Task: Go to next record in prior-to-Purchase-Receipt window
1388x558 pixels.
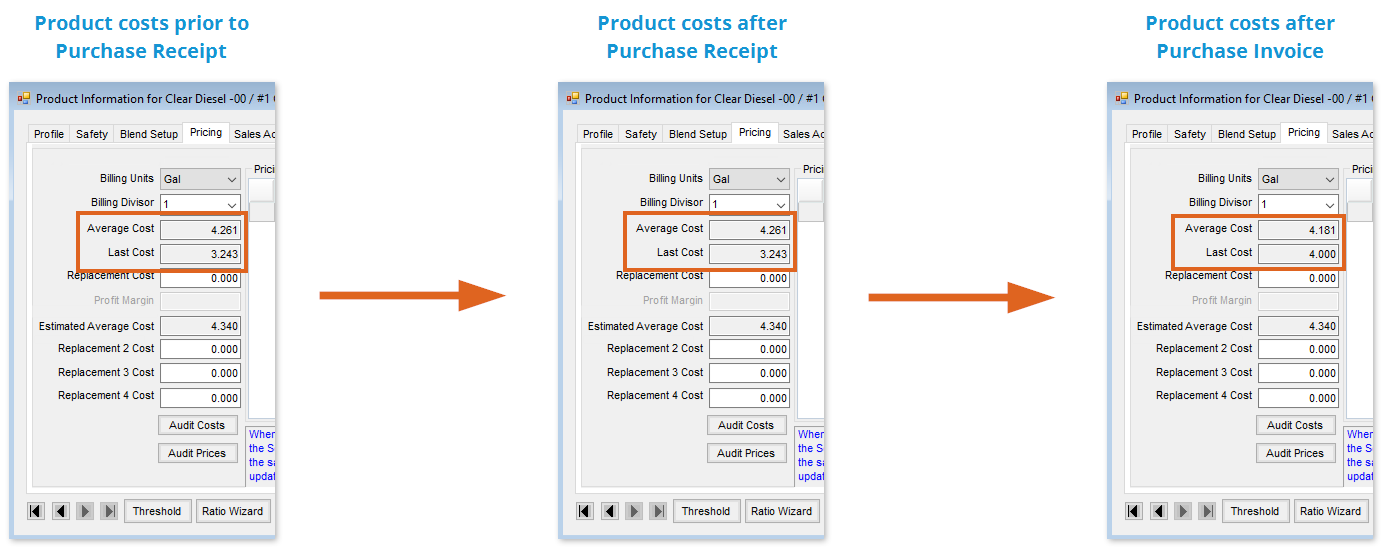Action: 85,511
